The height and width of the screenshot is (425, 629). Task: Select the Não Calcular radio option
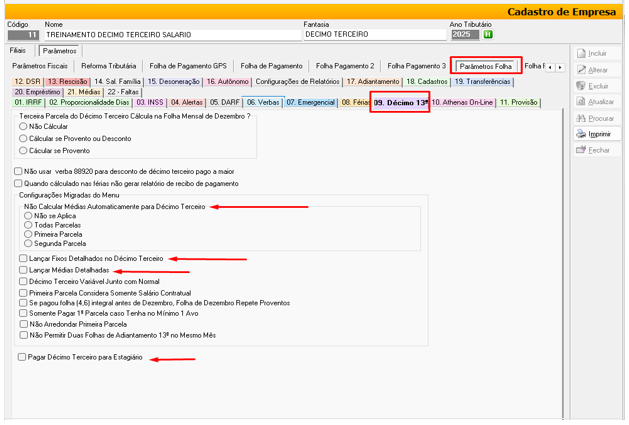pos(23,128)
